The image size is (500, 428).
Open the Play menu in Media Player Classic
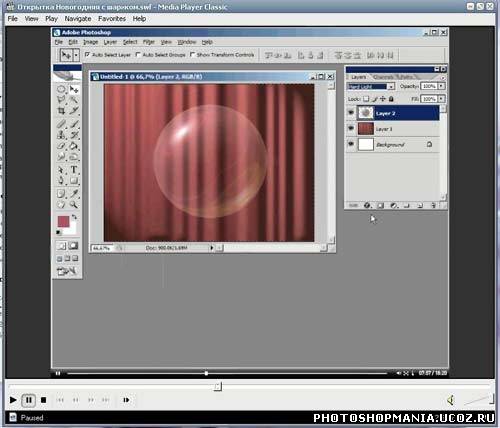(x=51, y=19)
